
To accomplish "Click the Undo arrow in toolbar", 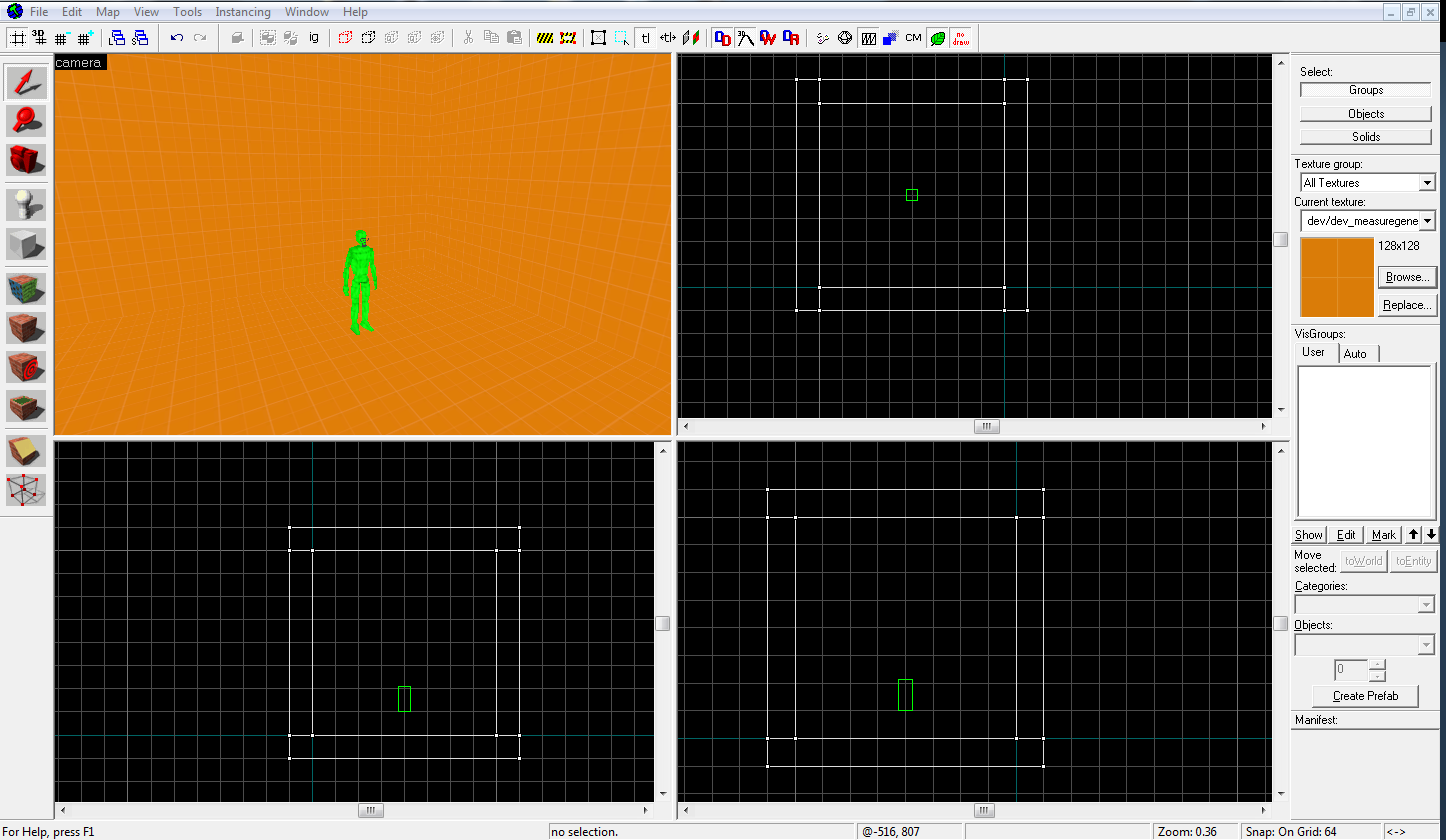I will coord(177,38).
